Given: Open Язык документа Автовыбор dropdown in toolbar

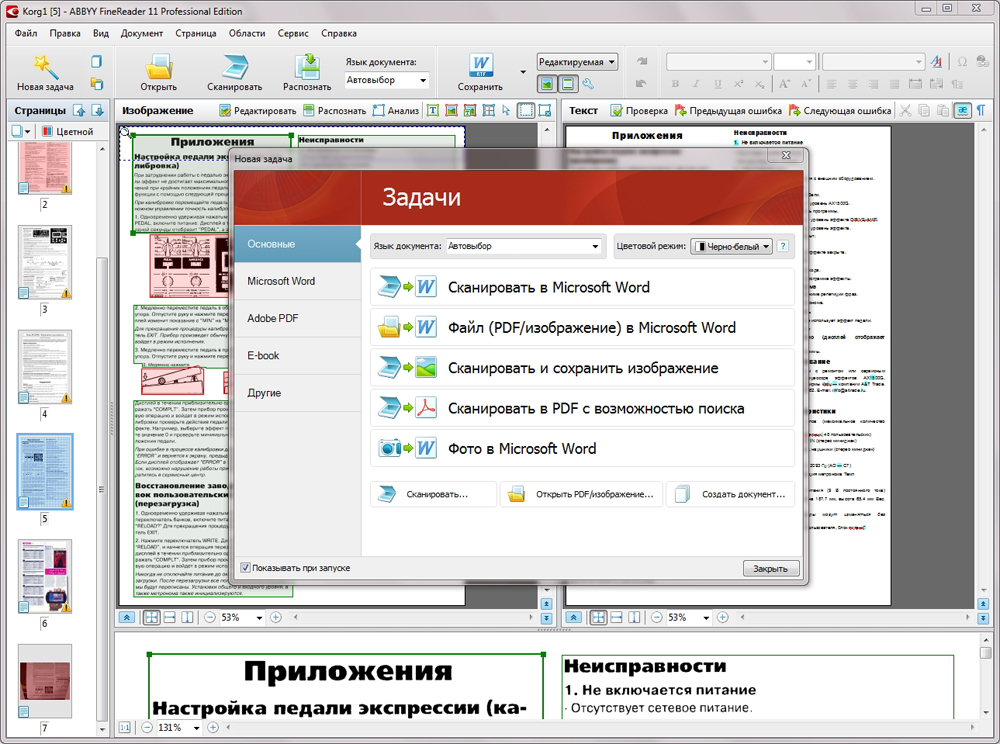Looking at the screenshot, I should [x=386, y=80].
